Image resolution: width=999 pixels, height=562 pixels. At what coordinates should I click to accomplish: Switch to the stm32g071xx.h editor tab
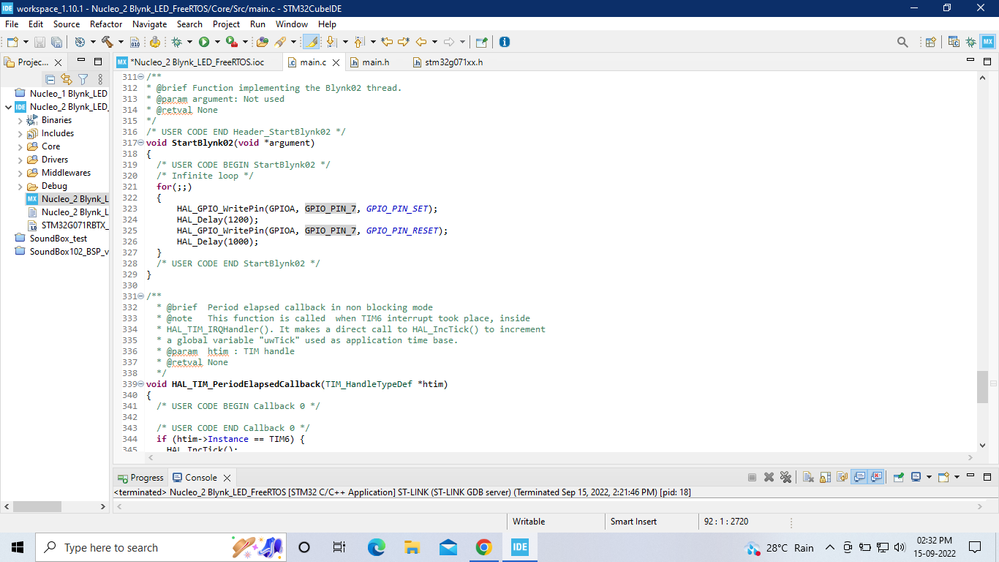coord(454,62)
